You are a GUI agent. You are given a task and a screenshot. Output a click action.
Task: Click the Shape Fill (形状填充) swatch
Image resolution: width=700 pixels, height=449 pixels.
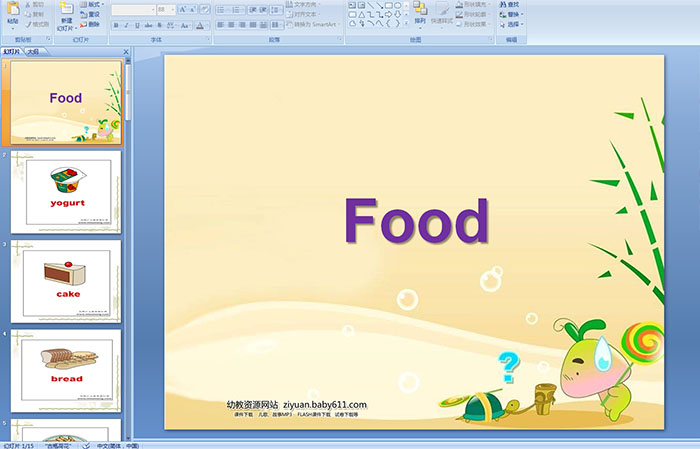(x=459, y=4)
